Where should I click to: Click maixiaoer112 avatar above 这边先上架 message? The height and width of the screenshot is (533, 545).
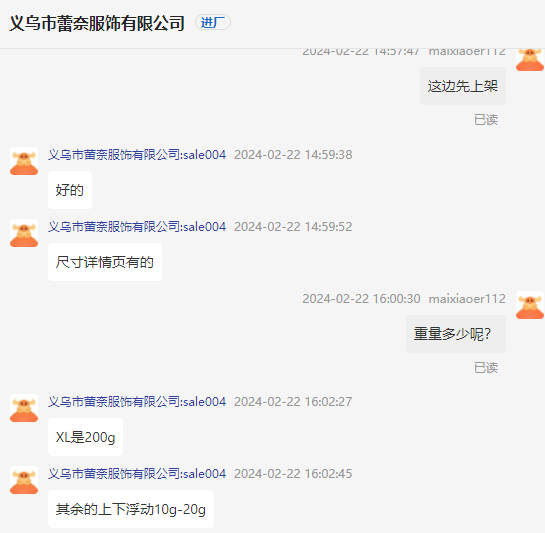pyautogui.click(x=530, y=60)
